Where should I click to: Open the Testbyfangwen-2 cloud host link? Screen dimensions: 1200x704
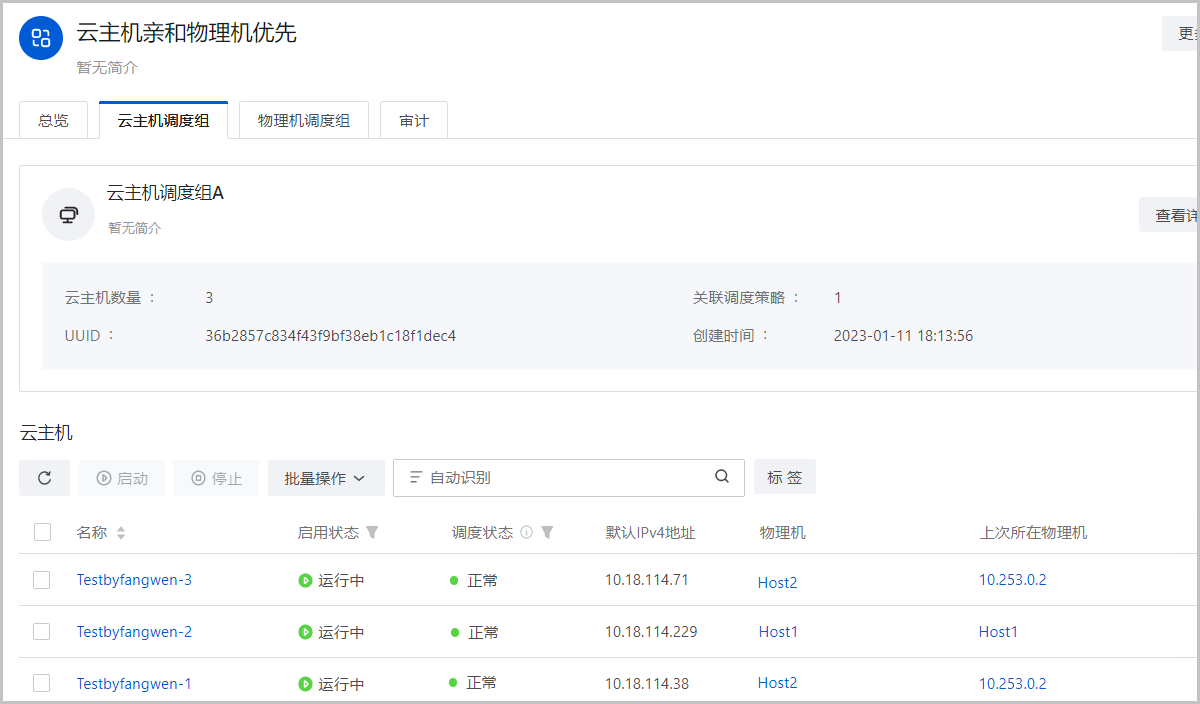[134, 632]
